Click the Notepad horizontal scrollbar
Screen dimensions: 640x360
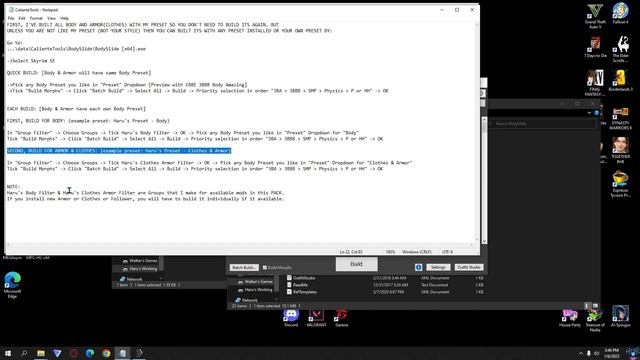[240, 245]
